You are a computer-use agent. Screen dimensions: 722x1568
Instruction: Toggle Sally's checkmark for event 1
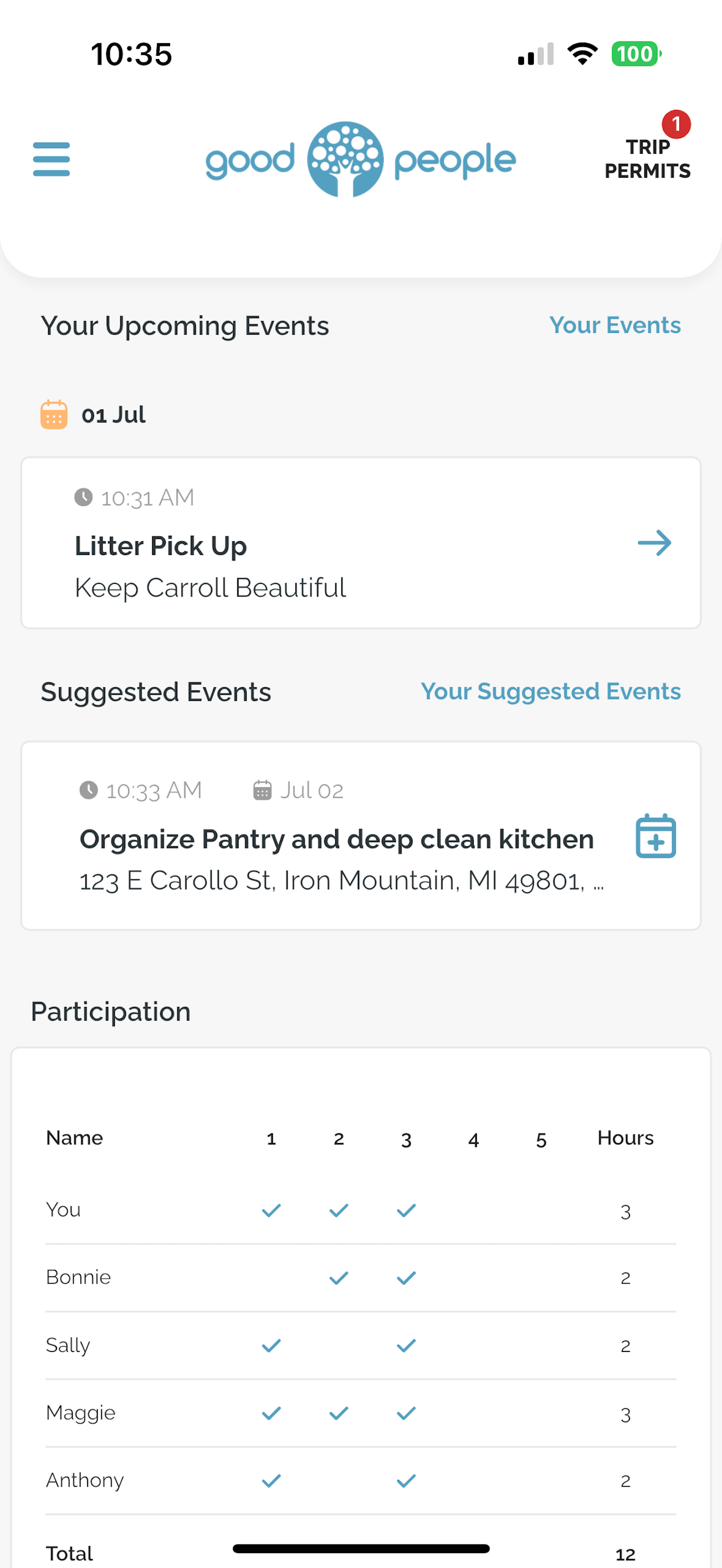(x=271, y=1345)
